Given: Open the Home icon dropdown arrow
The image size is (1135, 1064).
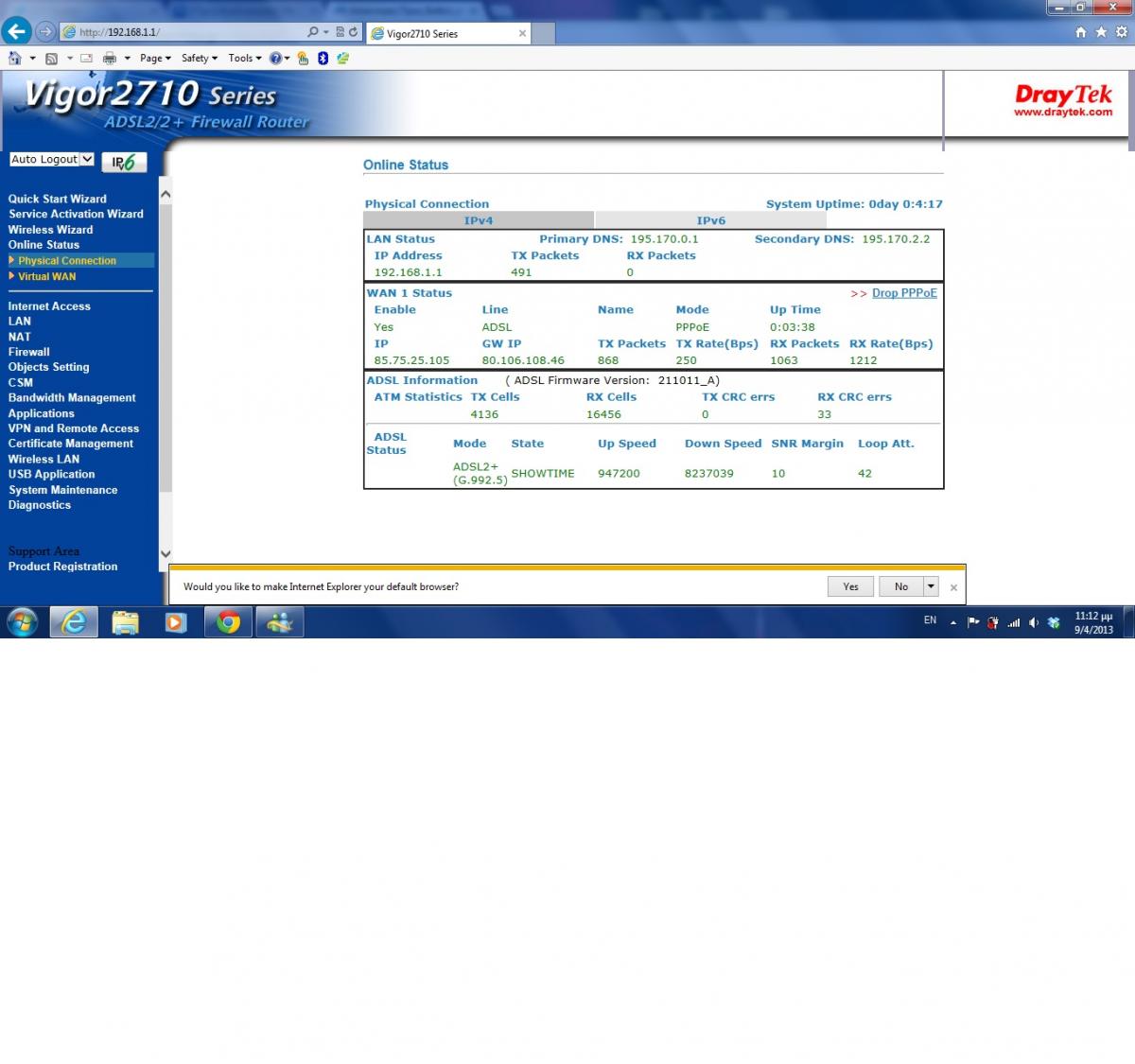Looking at the screenshot, I should pos(33,58).
